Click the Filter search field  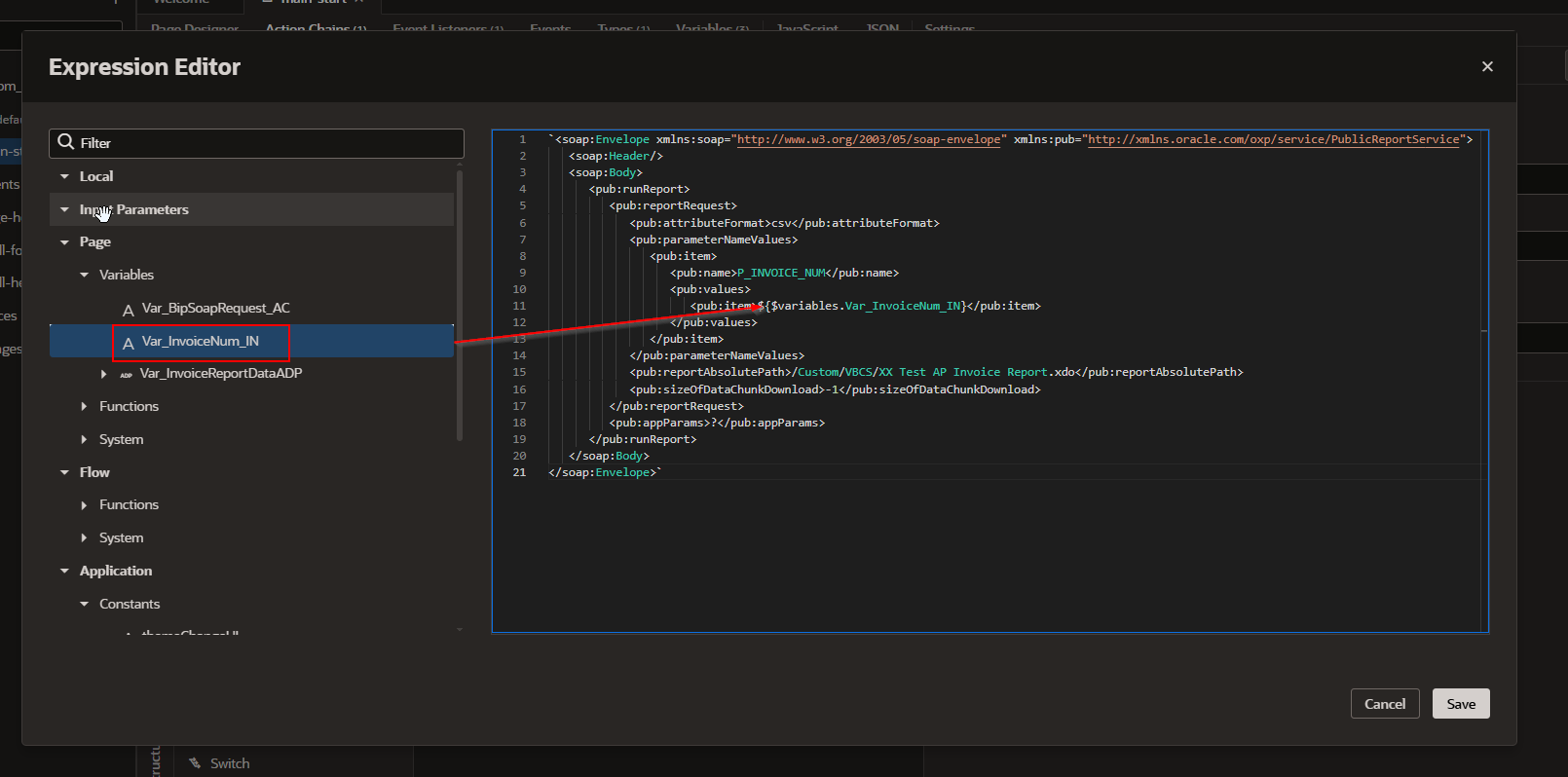tap(256, 143)
